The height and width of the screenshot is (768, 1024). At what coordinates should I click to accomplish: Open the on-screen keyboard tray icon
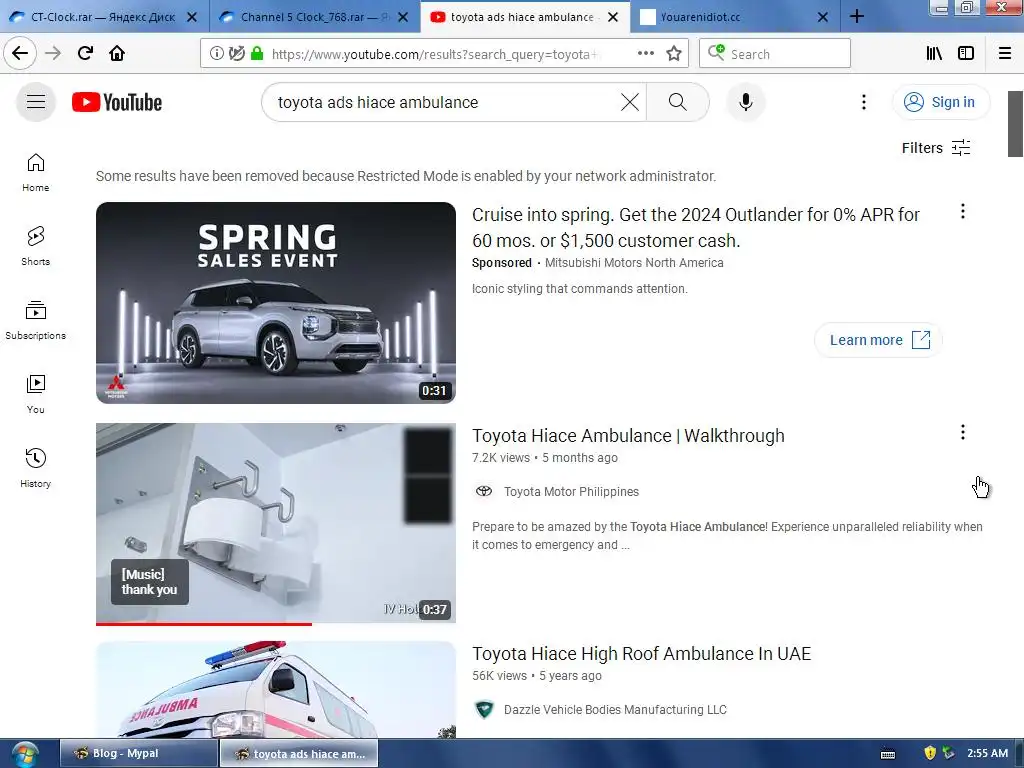(x=888, y=754)
